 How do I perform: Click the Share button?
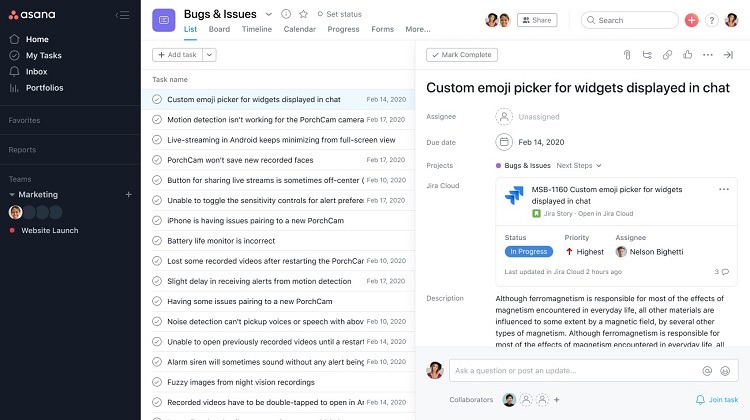537,20
